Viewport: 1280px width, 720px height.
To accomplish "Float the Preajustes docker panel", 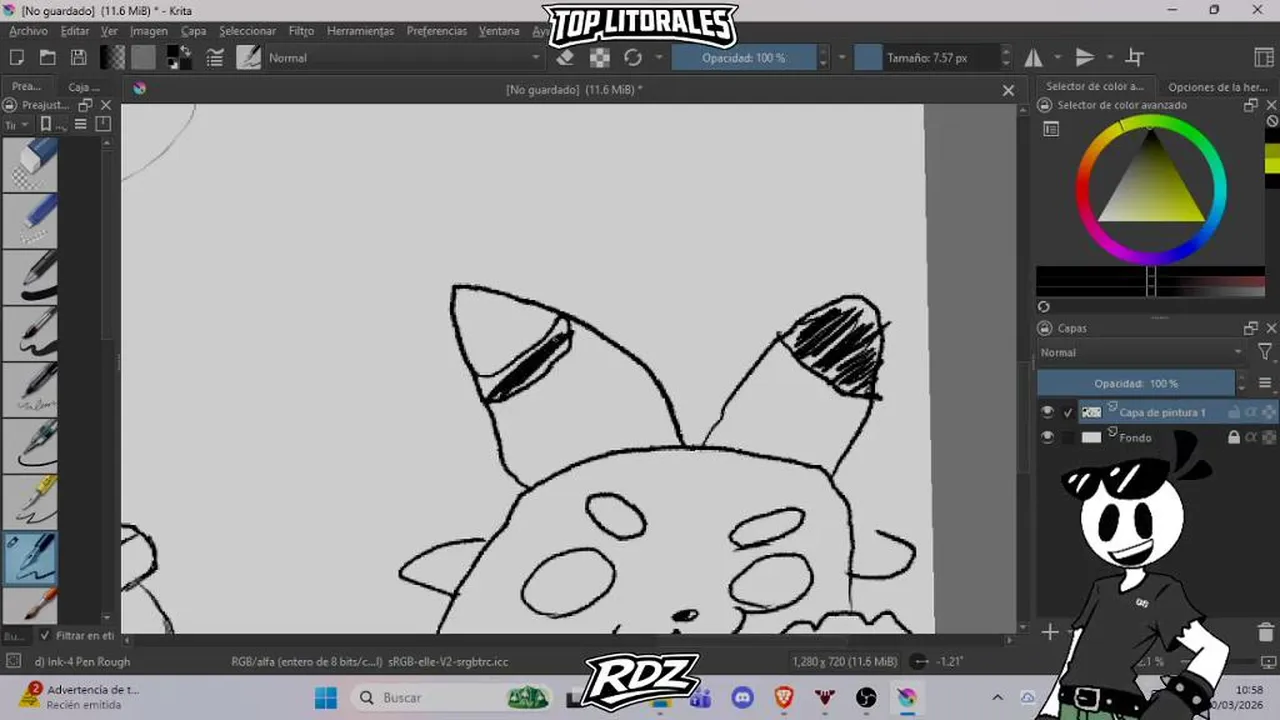I will click(x=86, y=105).
